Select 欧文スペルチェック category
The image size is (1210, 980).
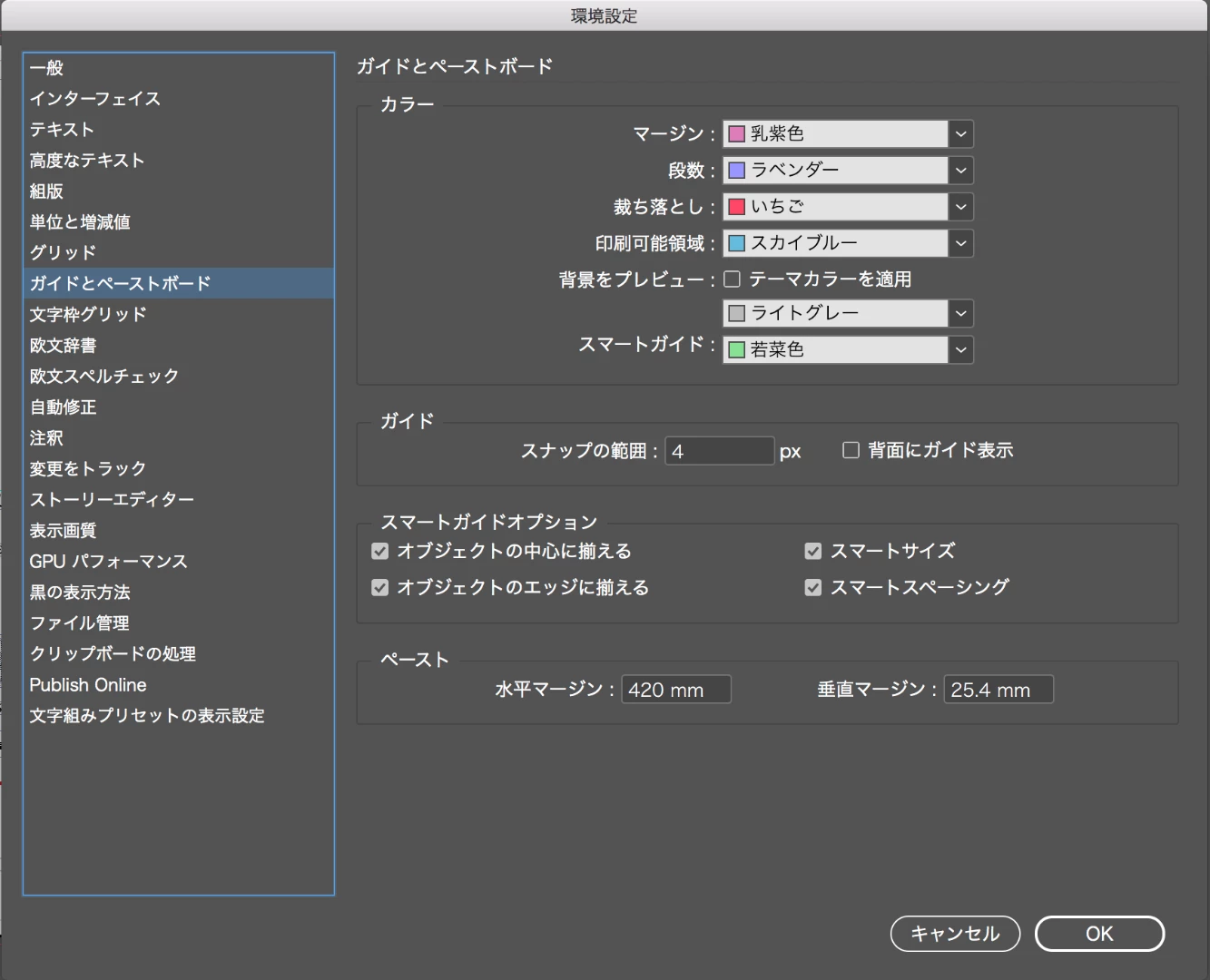[x=179, y=377]
